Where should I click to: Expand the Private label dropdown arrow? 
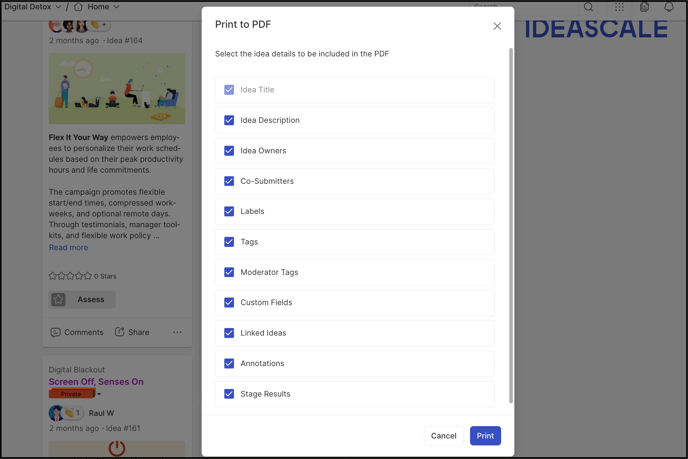point(99,394)
